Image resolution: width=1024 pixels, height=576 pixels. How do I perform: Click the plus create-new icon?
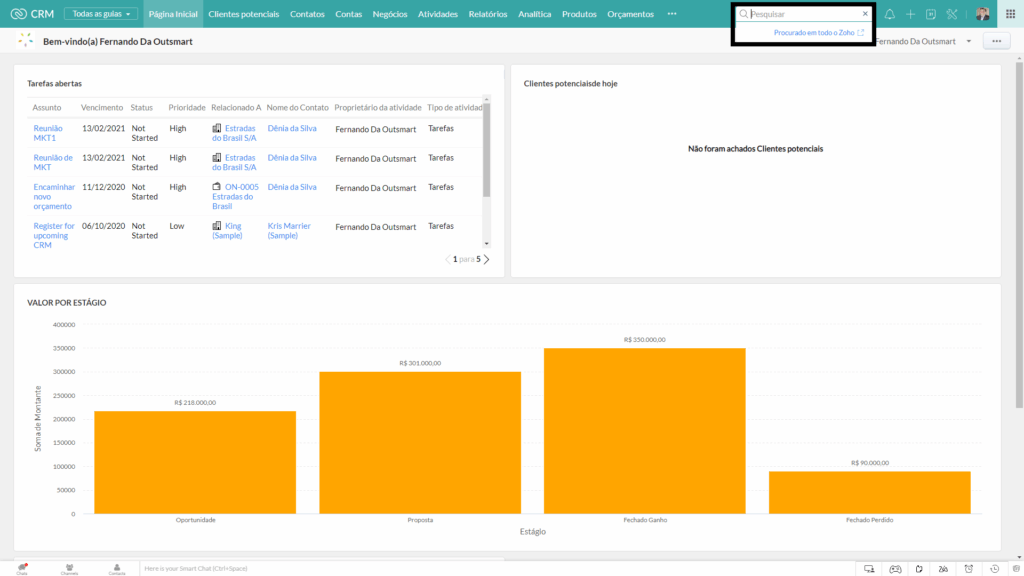coord(910,14)
